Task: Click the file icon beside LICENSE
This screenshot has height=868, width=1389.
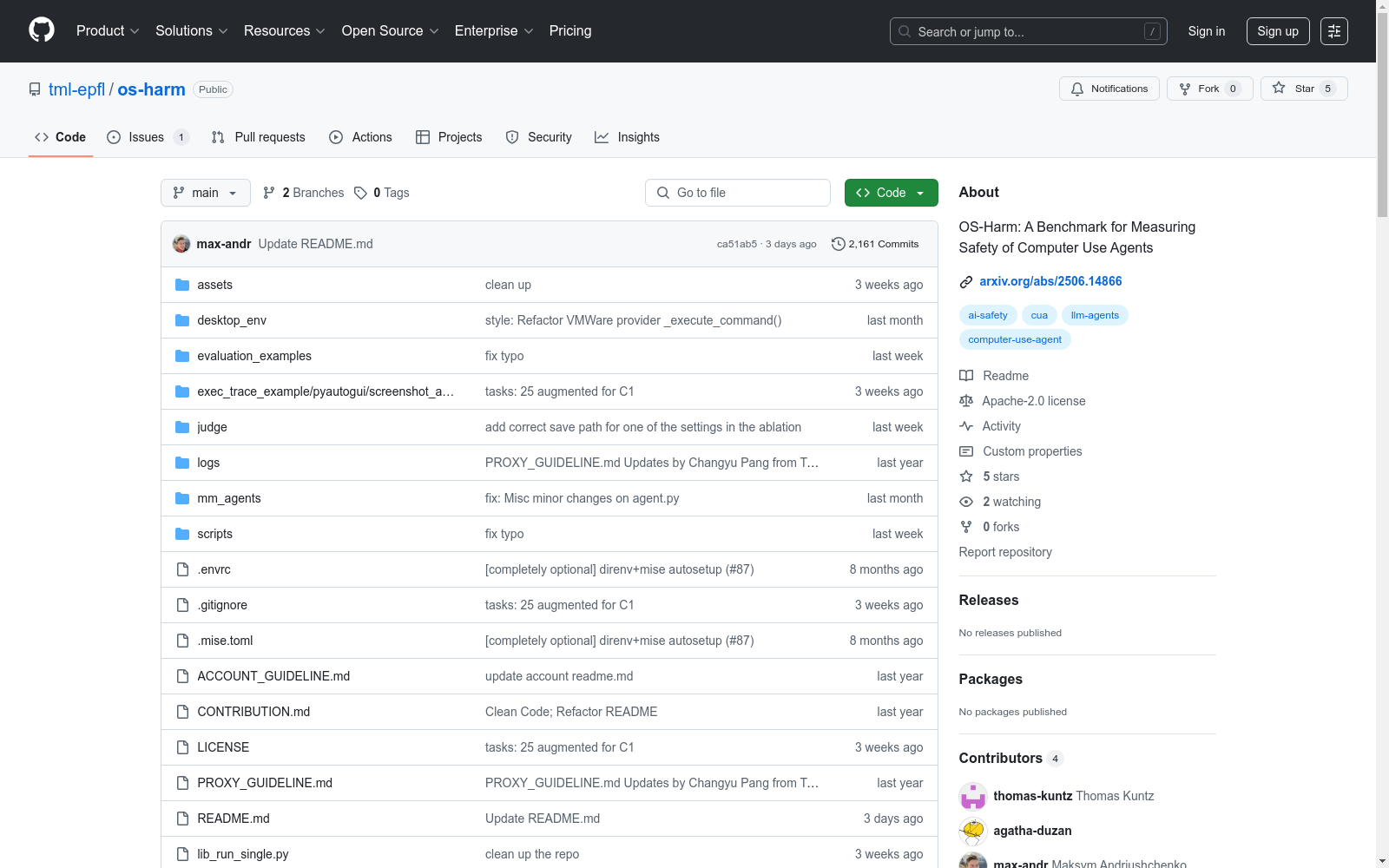Action: (182, 747)
